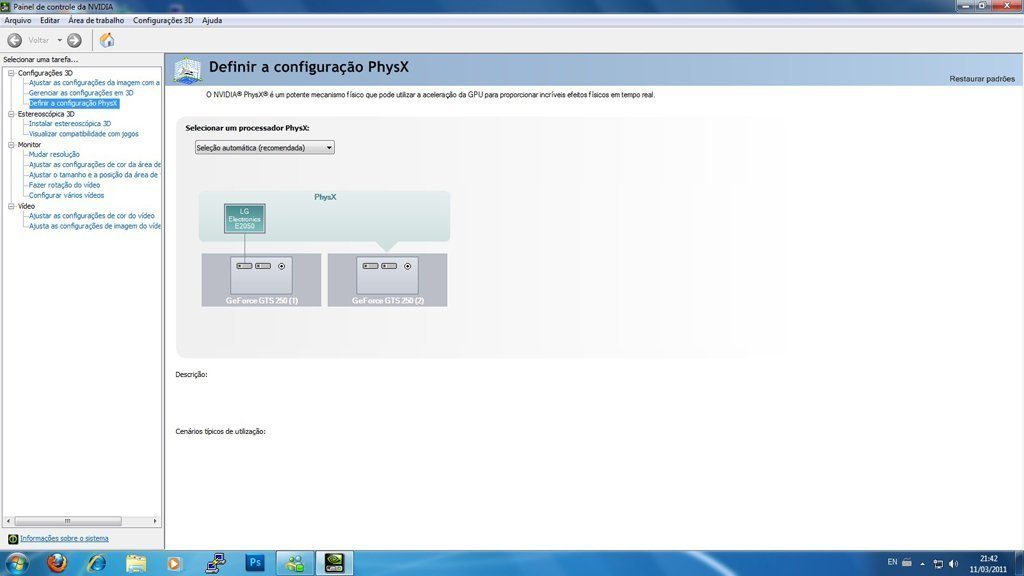The width and height of the screenshot is (1024, 576).
Task: Click the EN language indicator
Action: click(x=892, y=562)
